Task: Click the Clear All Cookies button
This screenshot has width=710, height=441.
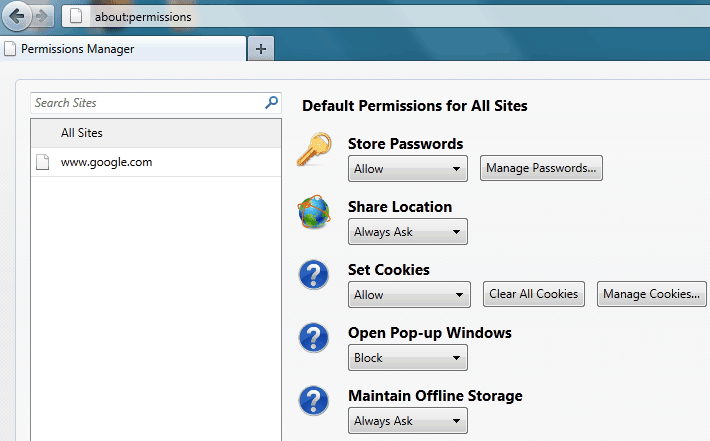Action: [x=533, y=294]
